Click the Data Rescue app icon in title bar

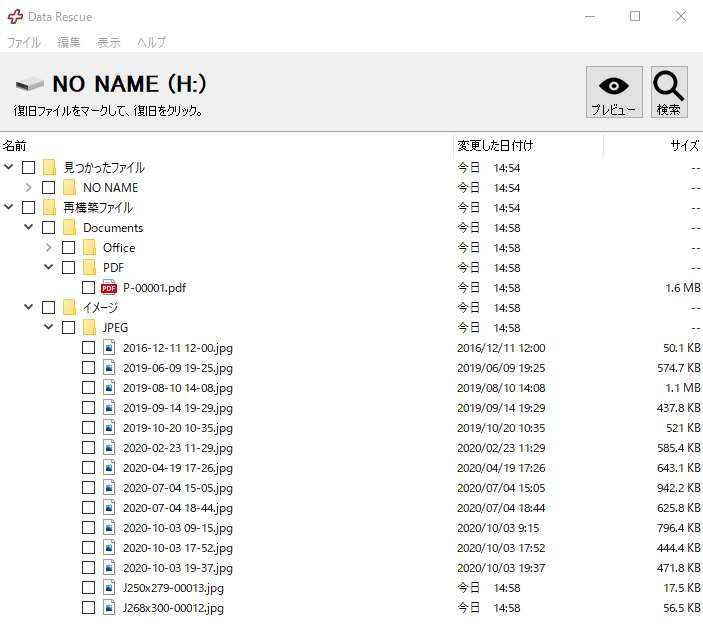click(x=15, y=17)
